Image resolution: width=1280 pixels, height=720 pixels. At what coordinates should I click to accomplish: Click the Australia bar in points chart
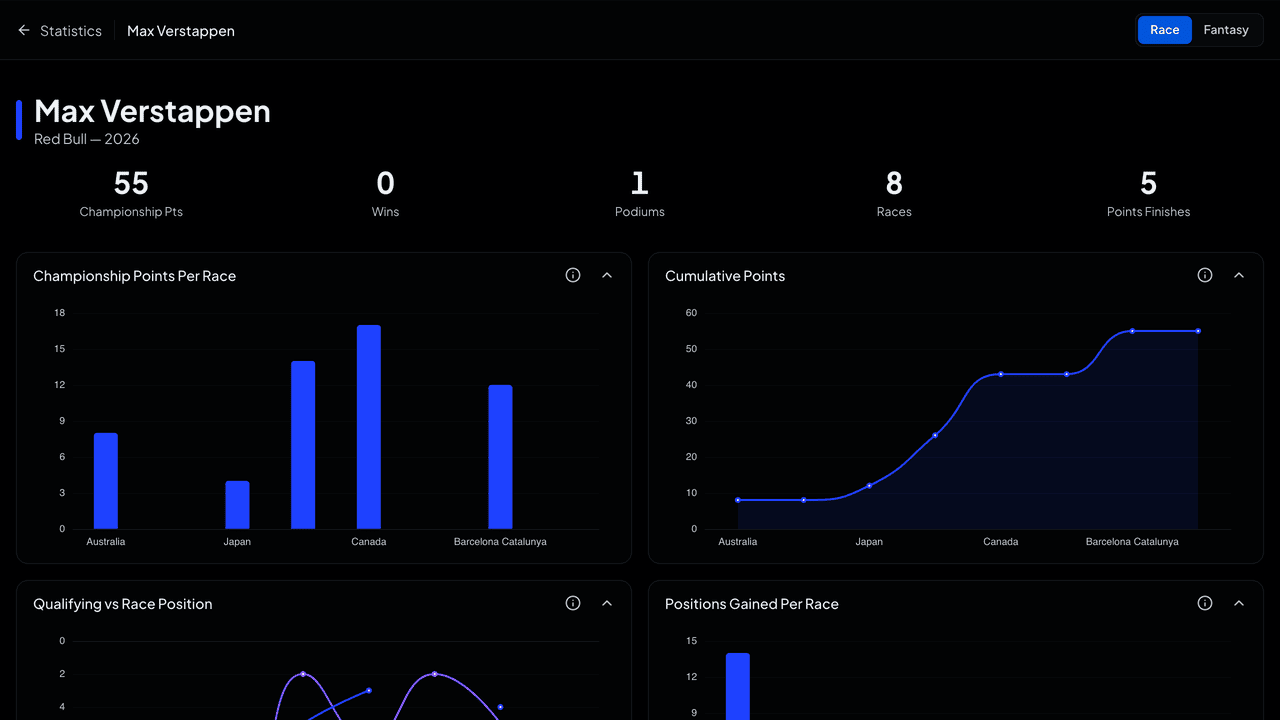click(x=106, y=481)
